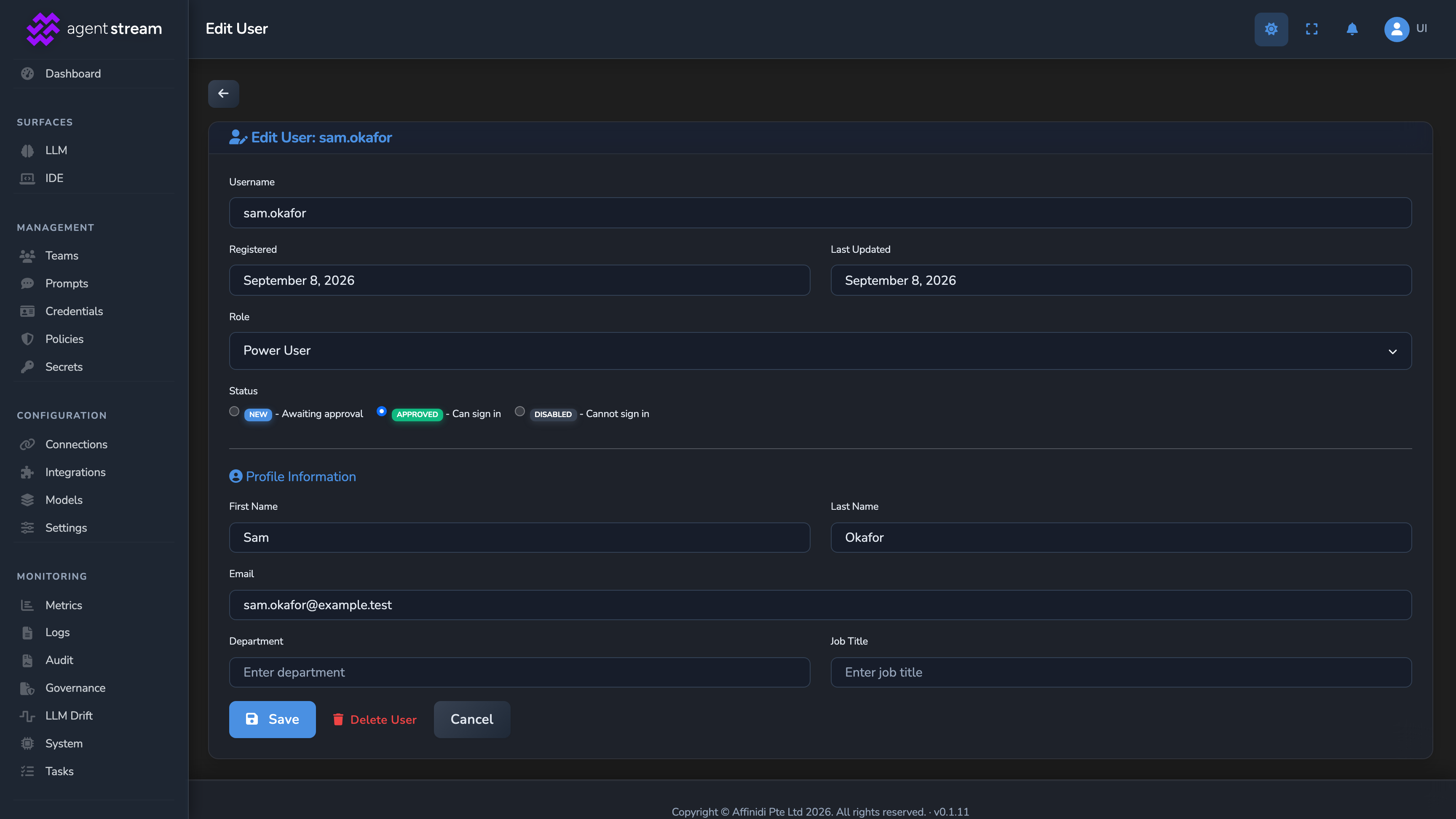The image size is (1456, 819).
Task: Save the user changes
Action: coord(272,719)
